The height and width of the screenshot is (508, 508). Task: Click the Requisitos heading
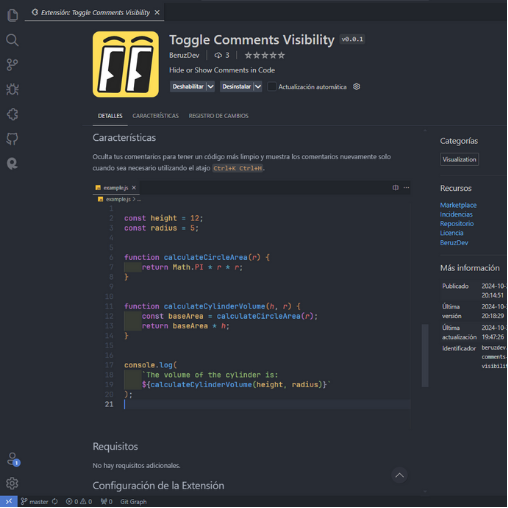(x=115, y=446)
